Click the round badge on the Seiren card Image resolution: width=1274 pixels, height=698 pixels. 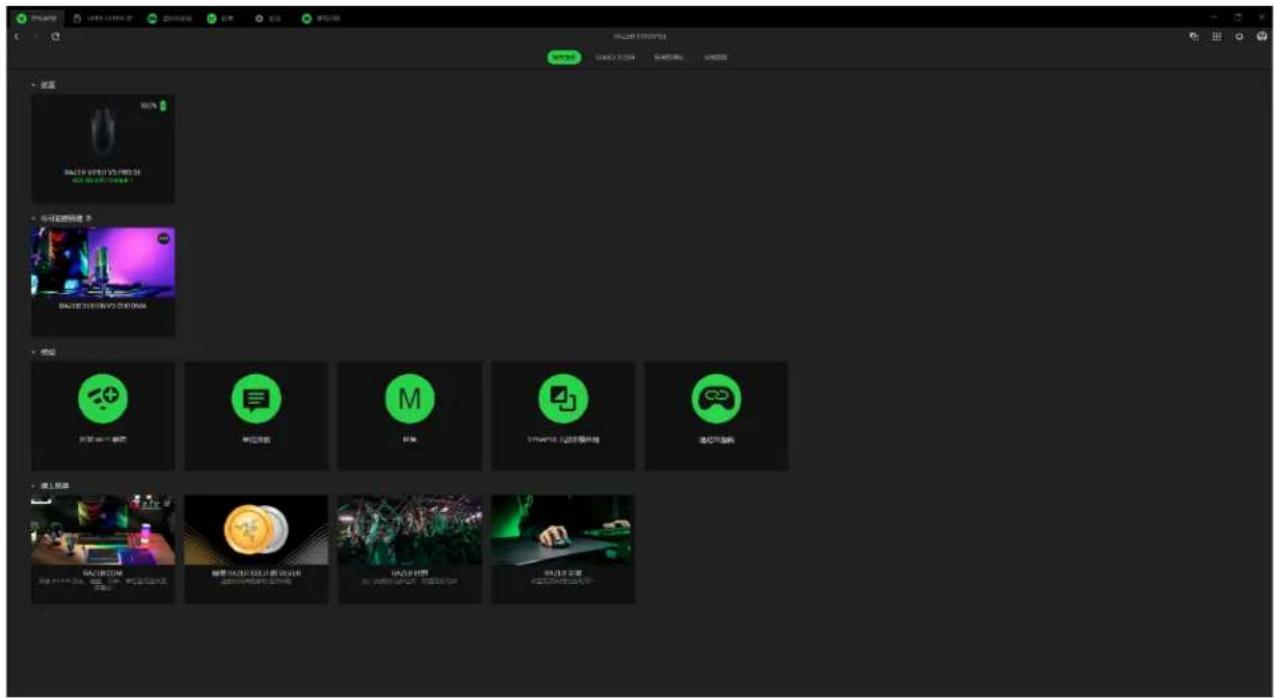coord(163,238)
